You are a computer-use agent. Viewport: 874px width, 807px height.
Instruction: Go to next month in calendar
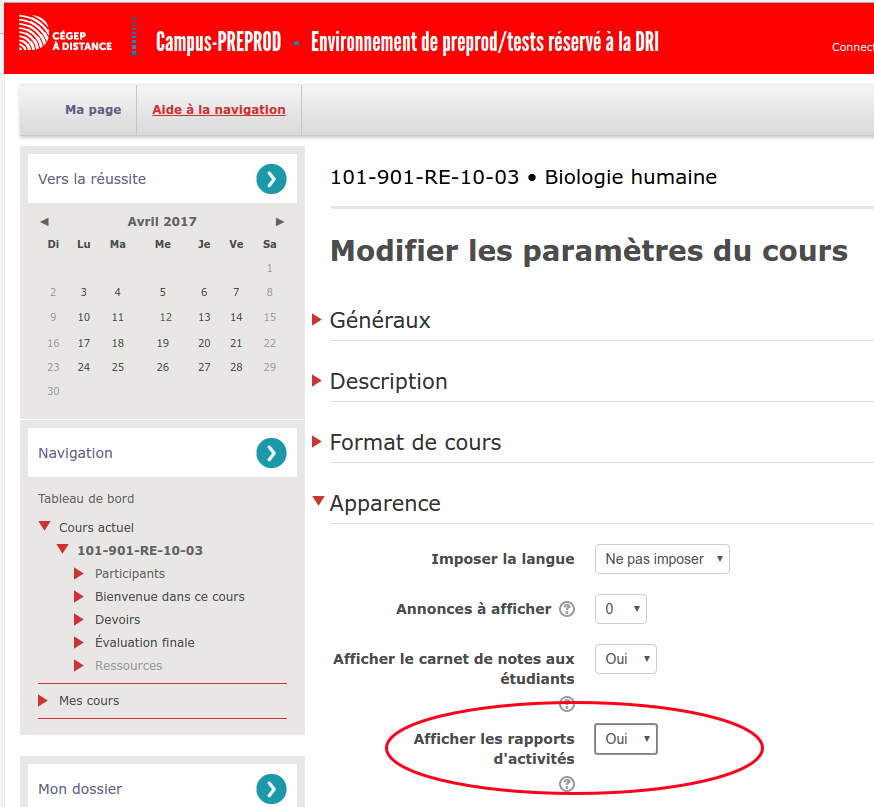tap(280, 222)
